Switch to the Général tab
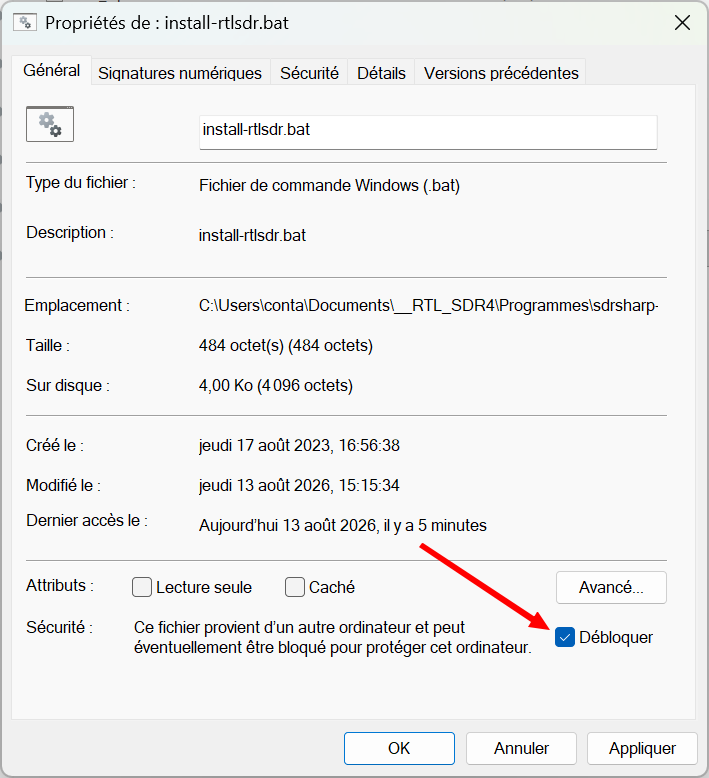This screenshot has width=709, height=778. click(52, 70)
